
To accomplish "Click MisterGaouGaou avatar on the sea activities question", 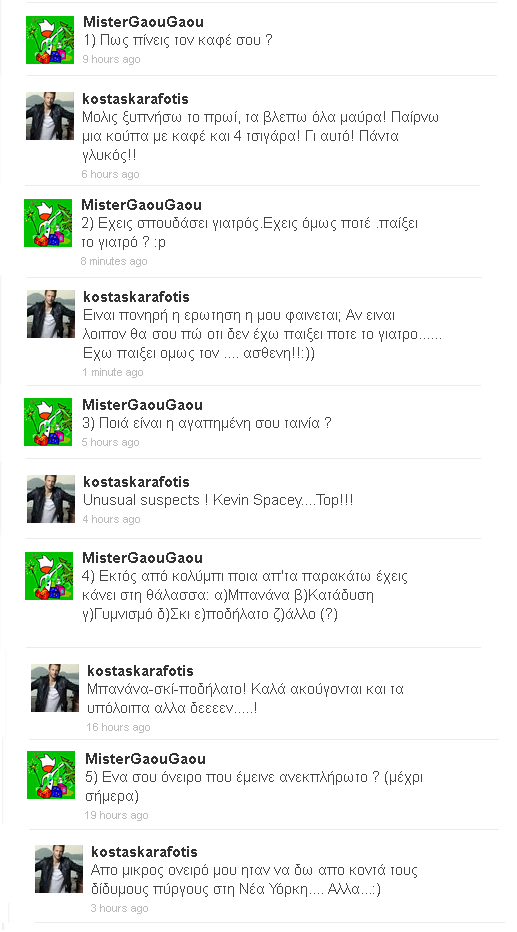I will click(49, 575).
